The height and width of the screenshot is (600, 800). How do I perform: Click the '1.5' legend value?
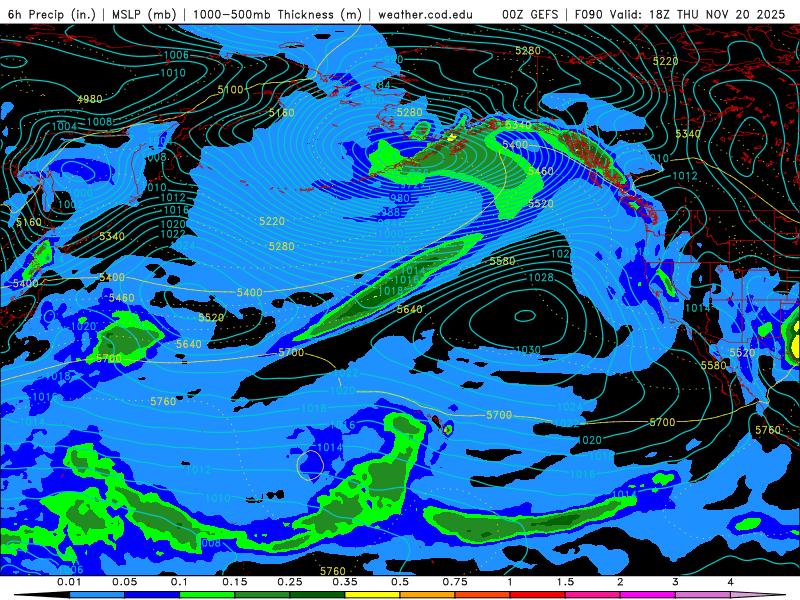[565, 582]
